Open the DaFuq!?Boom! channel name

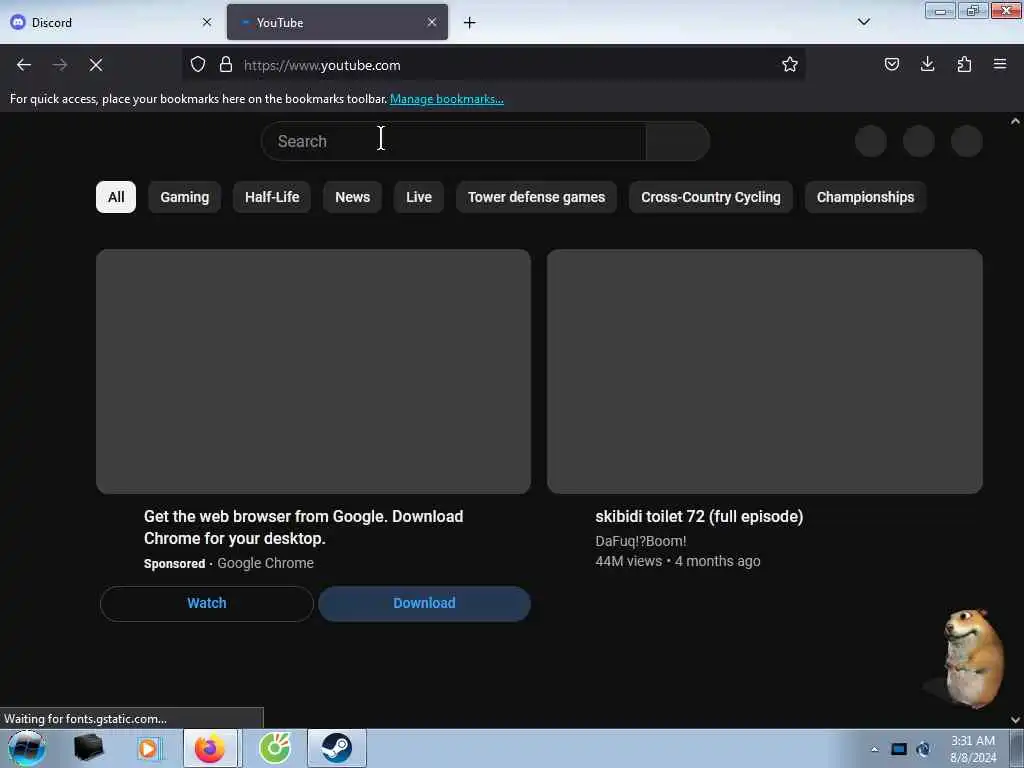pos(641,541)
